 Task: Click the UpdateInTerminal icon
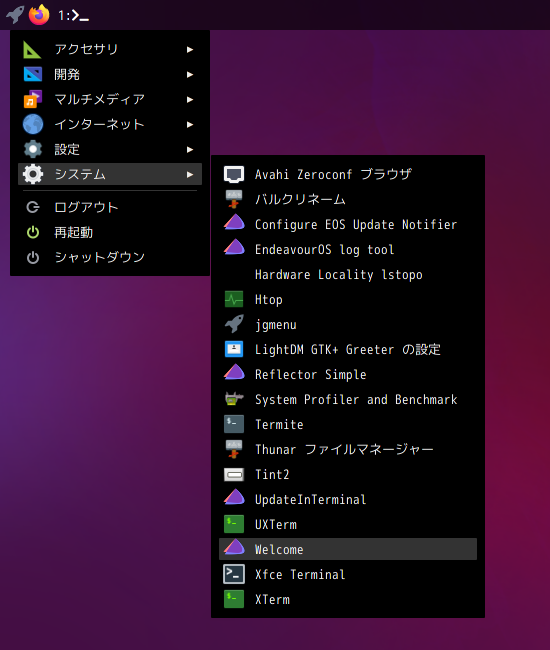click(x=234, y=497)
